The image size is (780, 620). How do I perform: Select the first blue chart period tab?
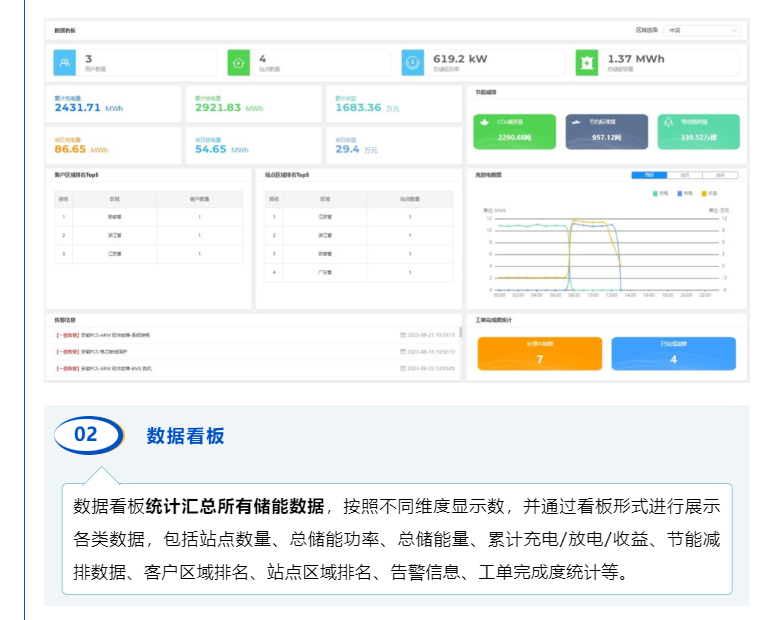649,175
